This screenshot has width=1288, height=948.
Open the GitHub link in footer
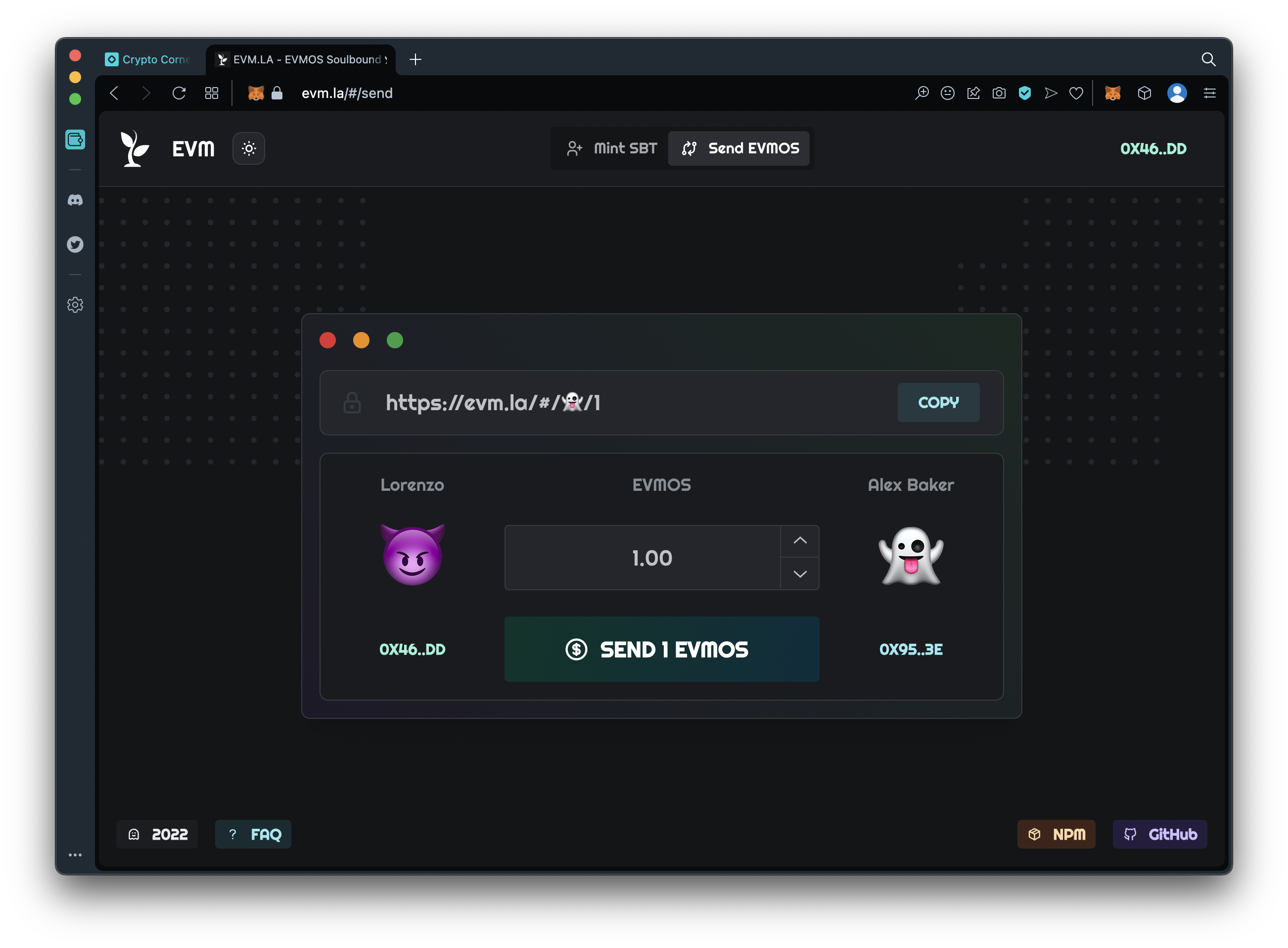[x=1159, y=834]
